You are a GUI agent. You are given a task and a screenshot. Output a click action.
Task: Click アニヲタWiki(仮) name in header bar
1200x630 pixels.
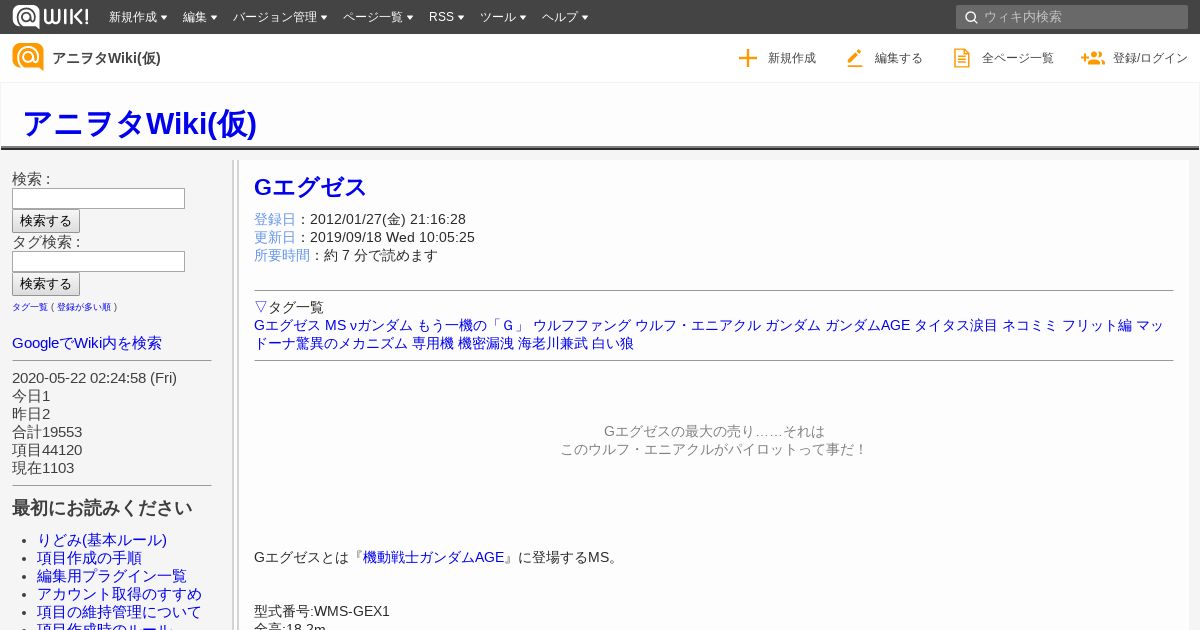click(x=106, y=58)
